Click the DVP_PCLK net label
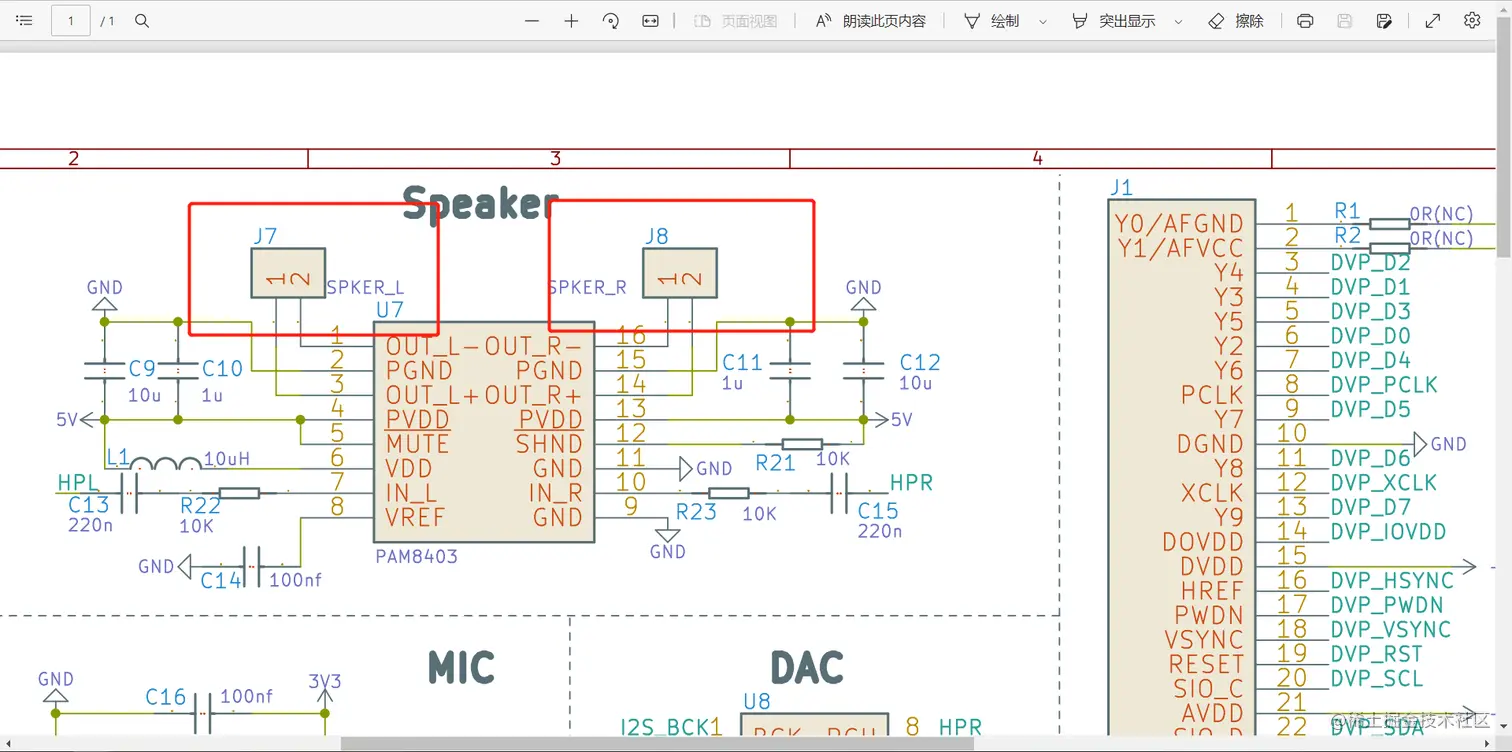Image resolution: width=1512 pixels, height=752 pixels. coord(1384,385)
